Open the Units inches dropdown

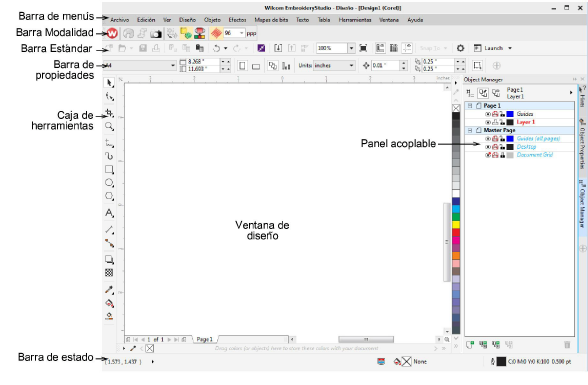pyautogui.click(x=351, y=65)
